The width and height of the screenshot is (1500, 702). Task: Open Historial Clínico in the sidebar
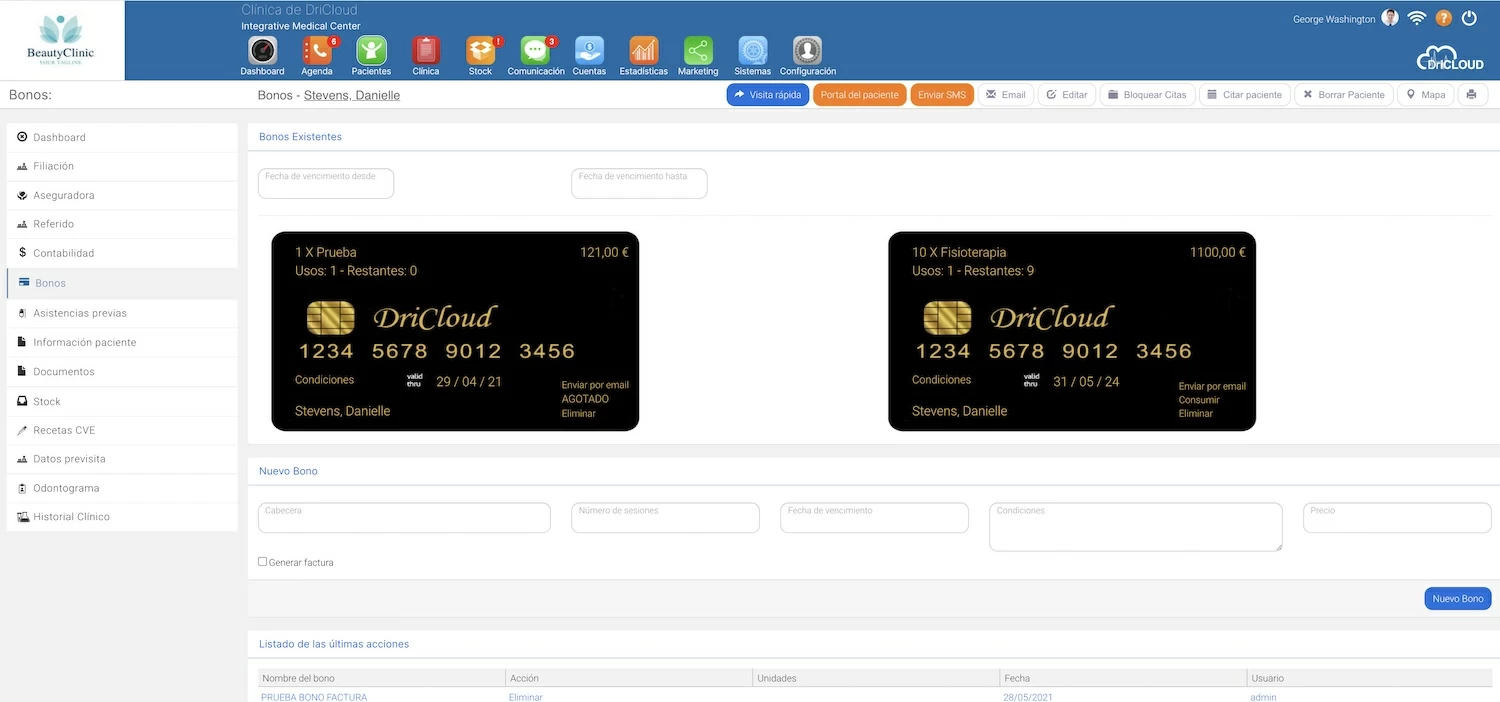(x=71, y=517)
